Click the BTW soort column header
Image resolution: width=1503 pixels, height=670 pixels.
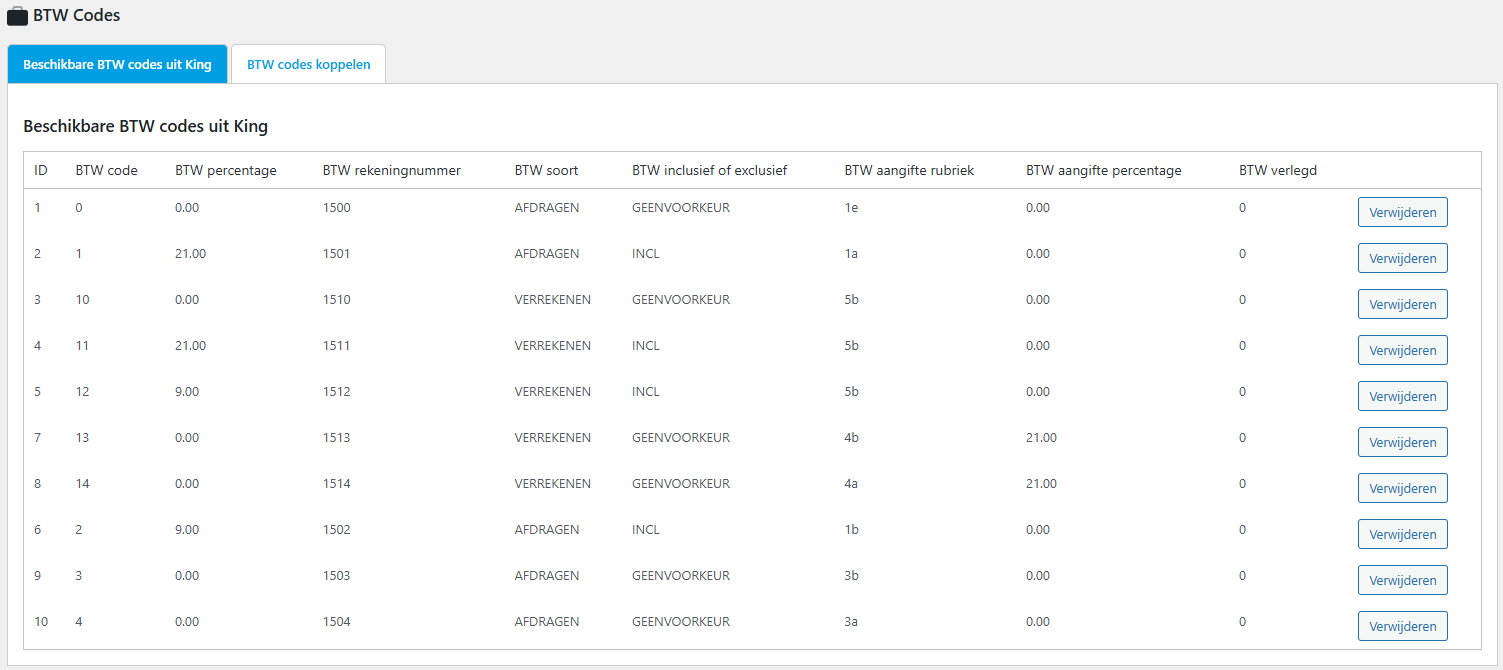(x=546, y=170)
